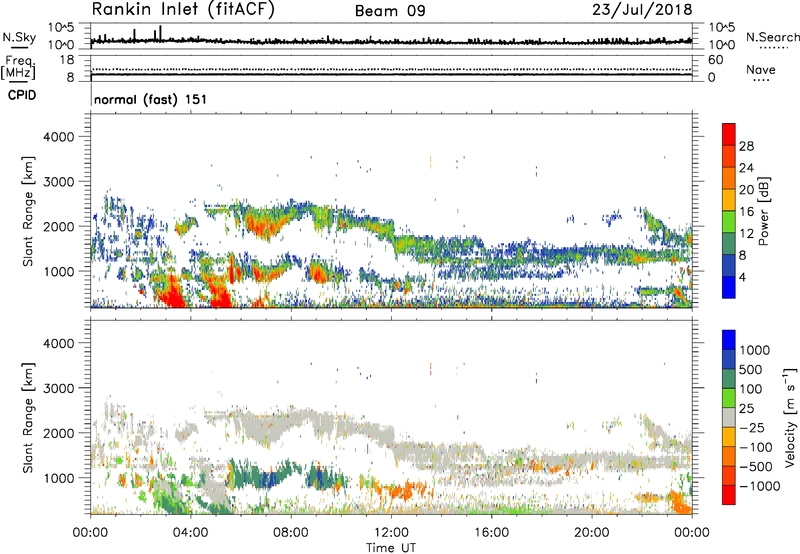
Task: Select the '12:00' time tick label
Action: [x=391, y=533]
